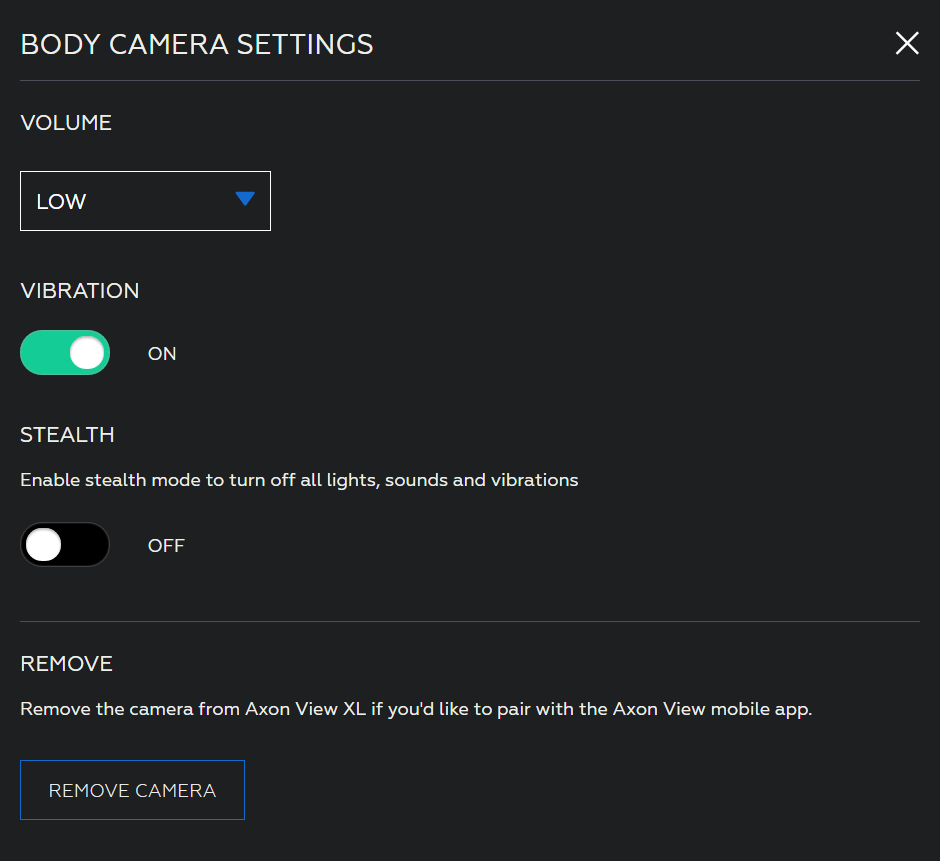Click the blue dropdown triangle icon
This screenshot has width=940, height=861.
click(244, 200)
